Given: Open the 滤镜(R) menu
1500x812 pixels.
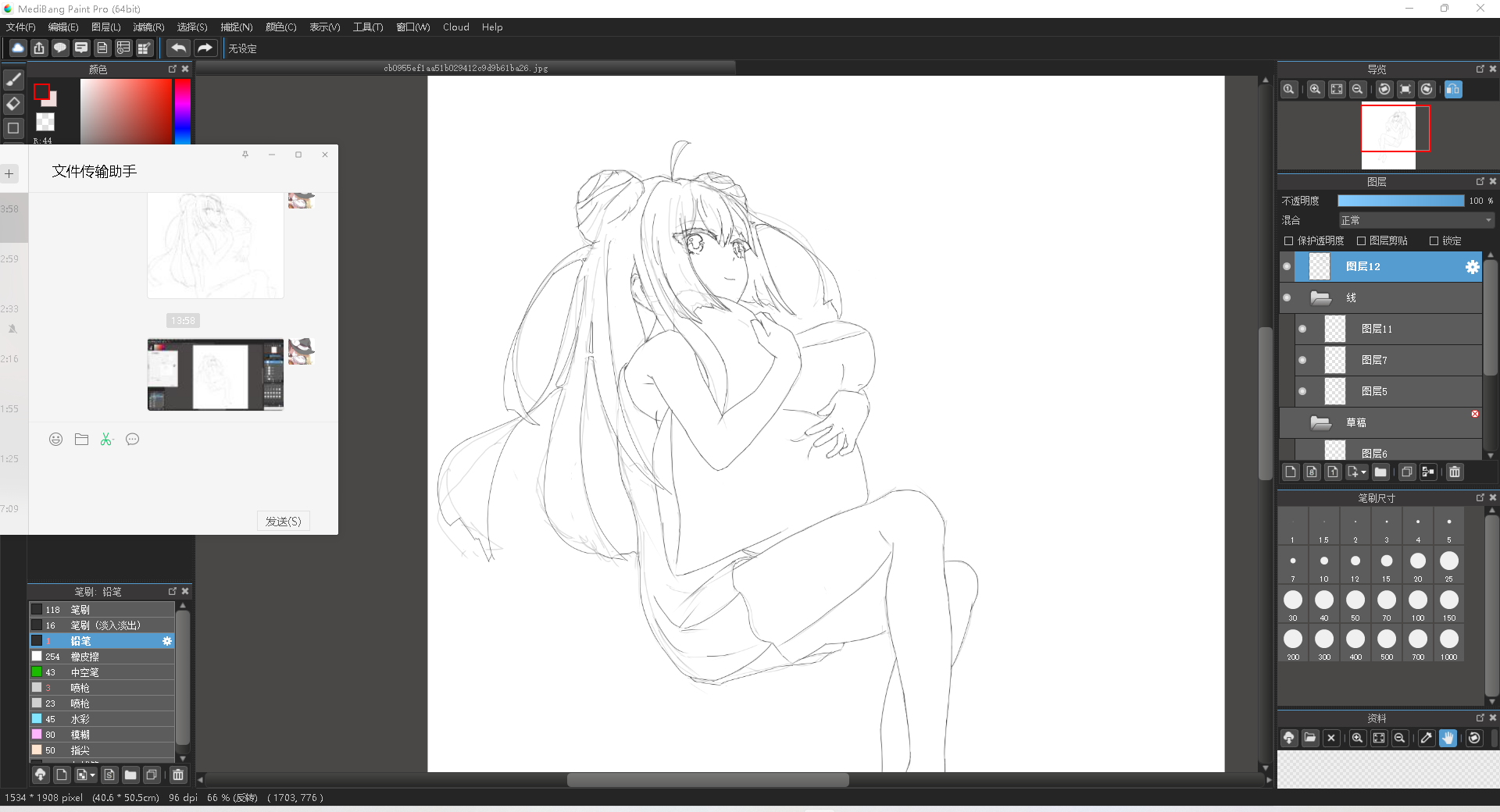Looking at the screenshot, I should click(x=148, y=27).
